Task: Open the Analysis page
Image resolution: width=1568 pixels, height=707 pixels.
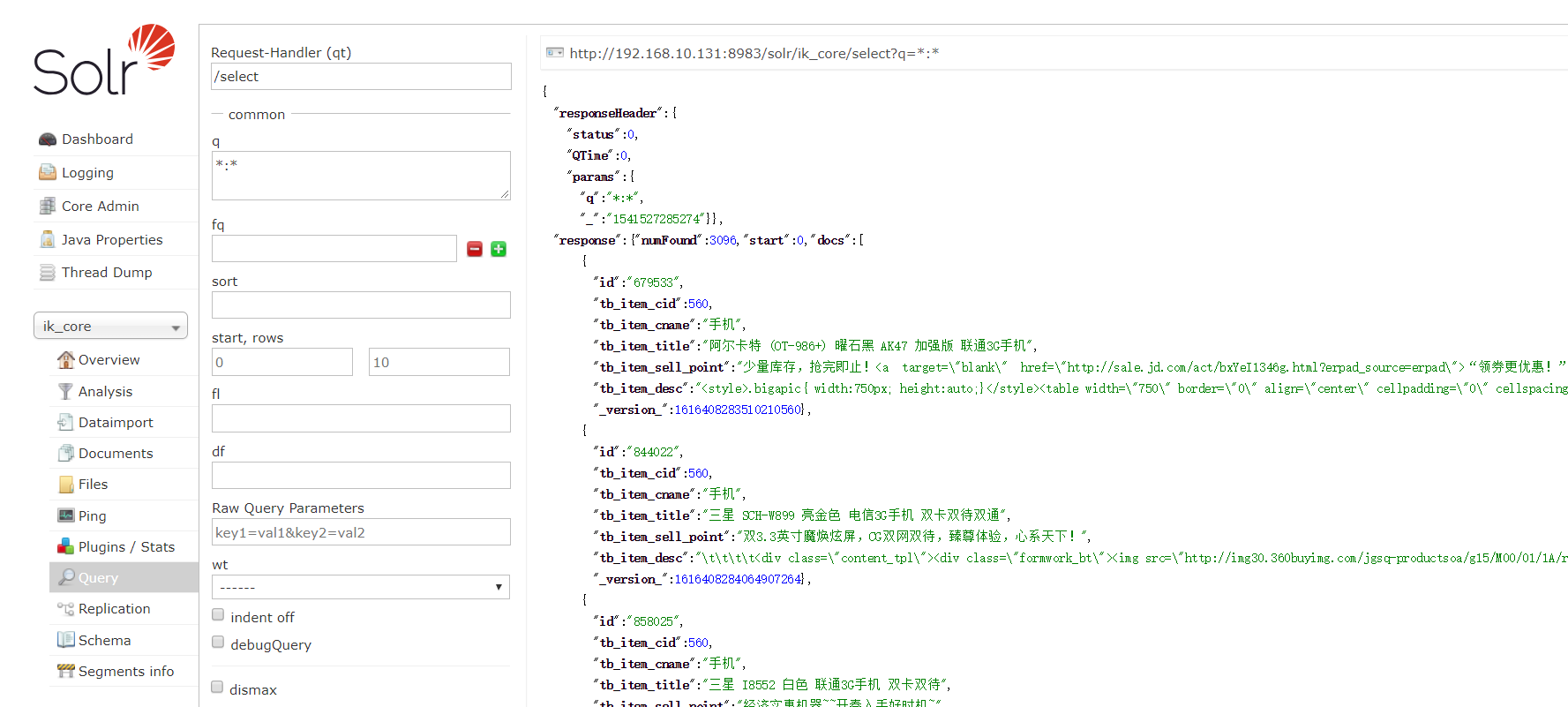Action: [105, 391]
